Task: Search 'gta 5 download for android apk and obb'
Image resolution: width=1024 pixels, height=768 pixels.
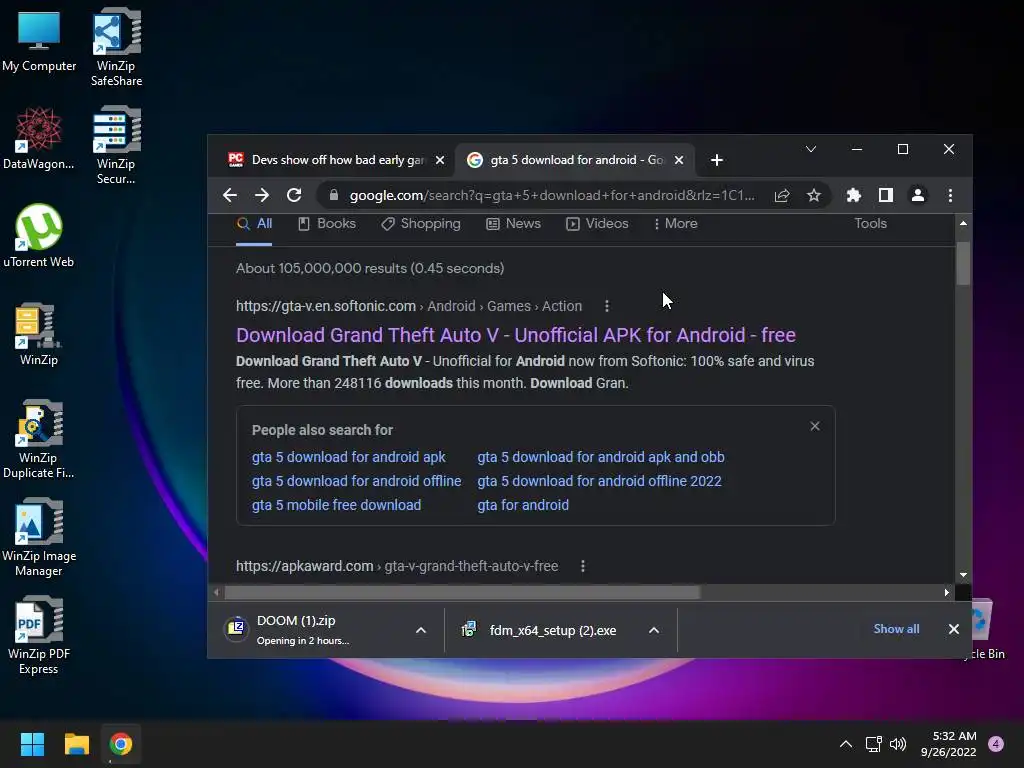Action: (601, 457)
